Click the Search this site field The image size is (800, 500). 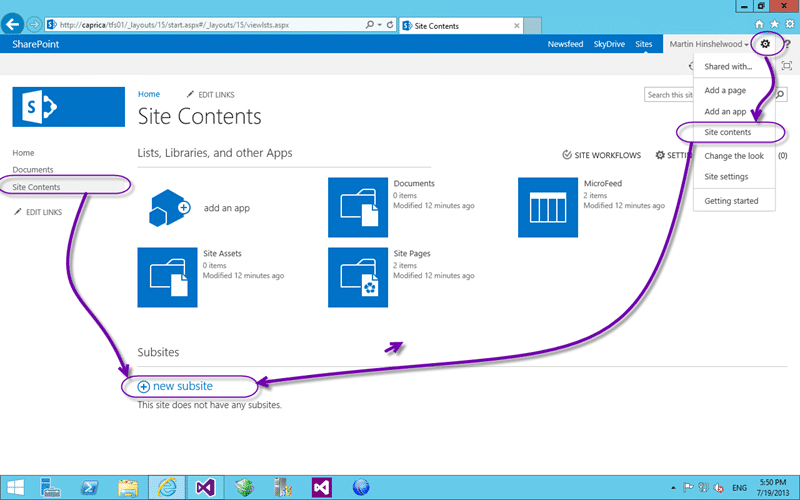[x=669, y=95]
